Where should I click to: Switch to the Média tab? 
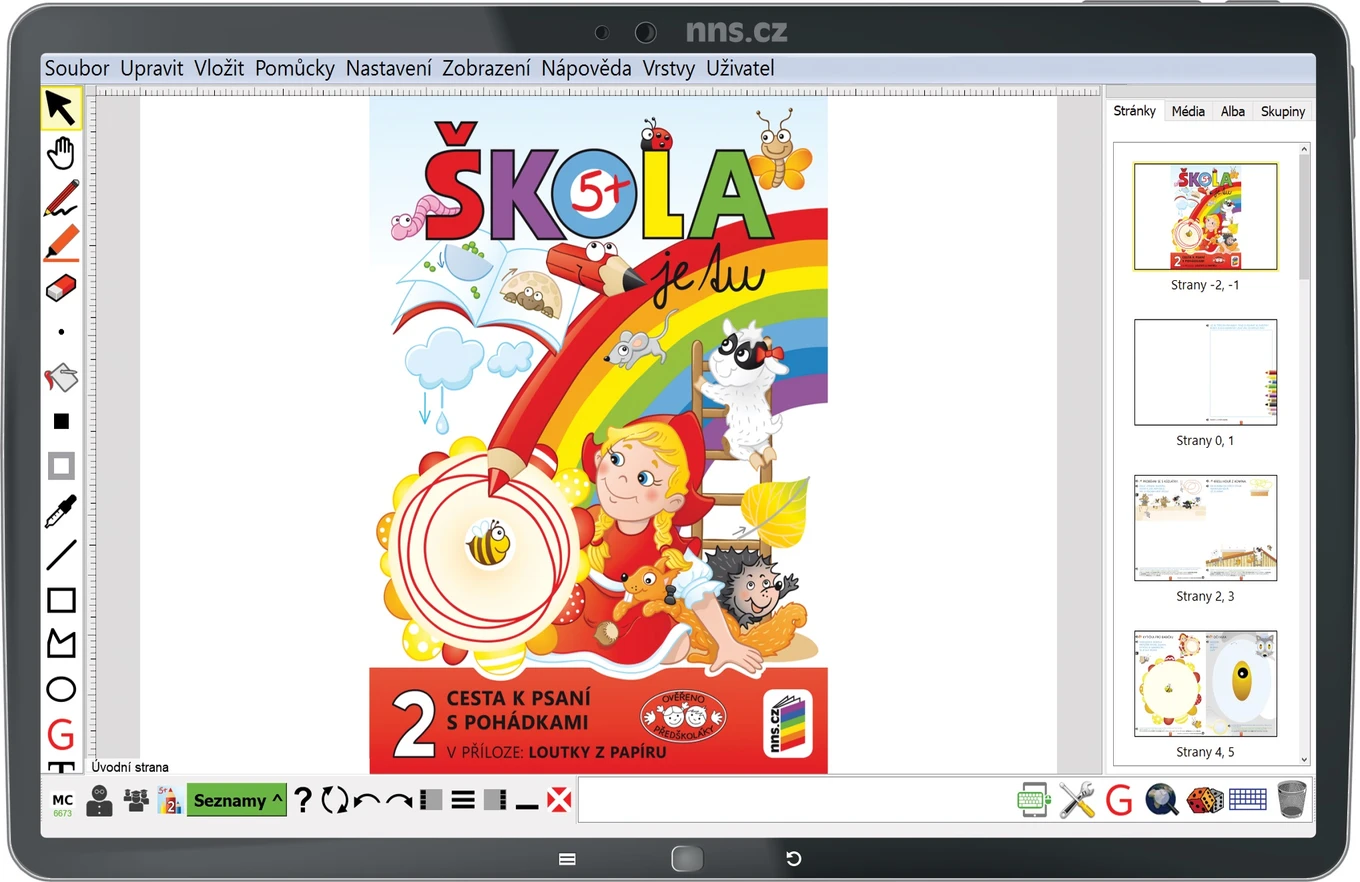[1188, 111]
